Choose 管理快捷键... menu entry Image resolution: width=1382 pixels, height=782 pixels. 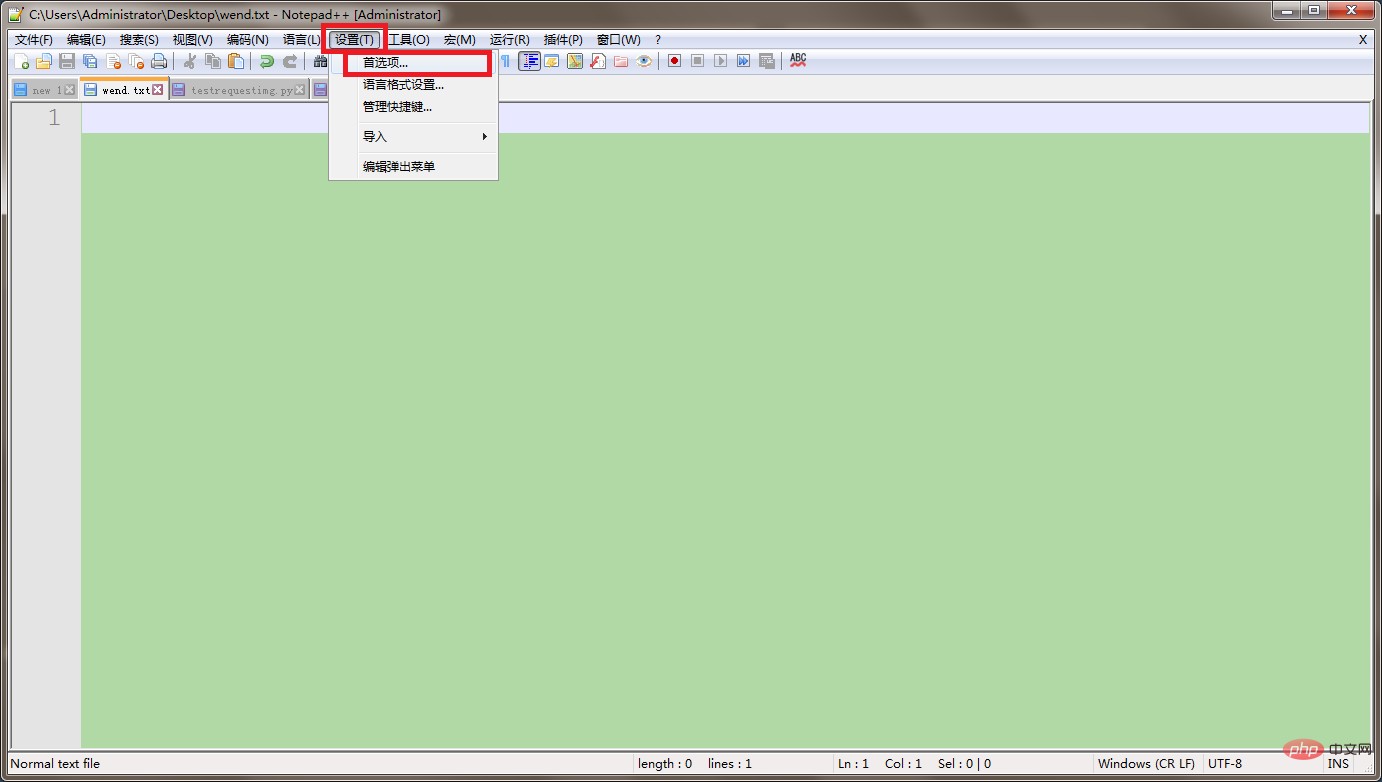(x=397, y=107)
